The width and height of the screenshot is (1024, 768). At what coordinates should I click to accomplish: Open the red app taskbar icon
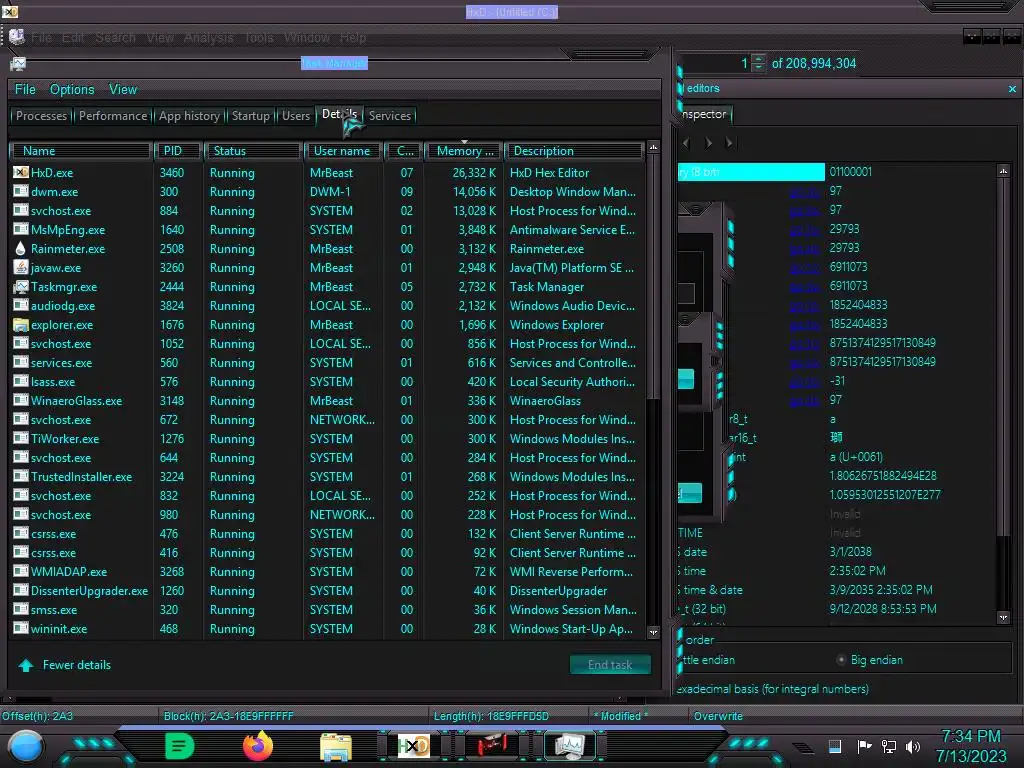pyautogui.click(x=492, y=746)
